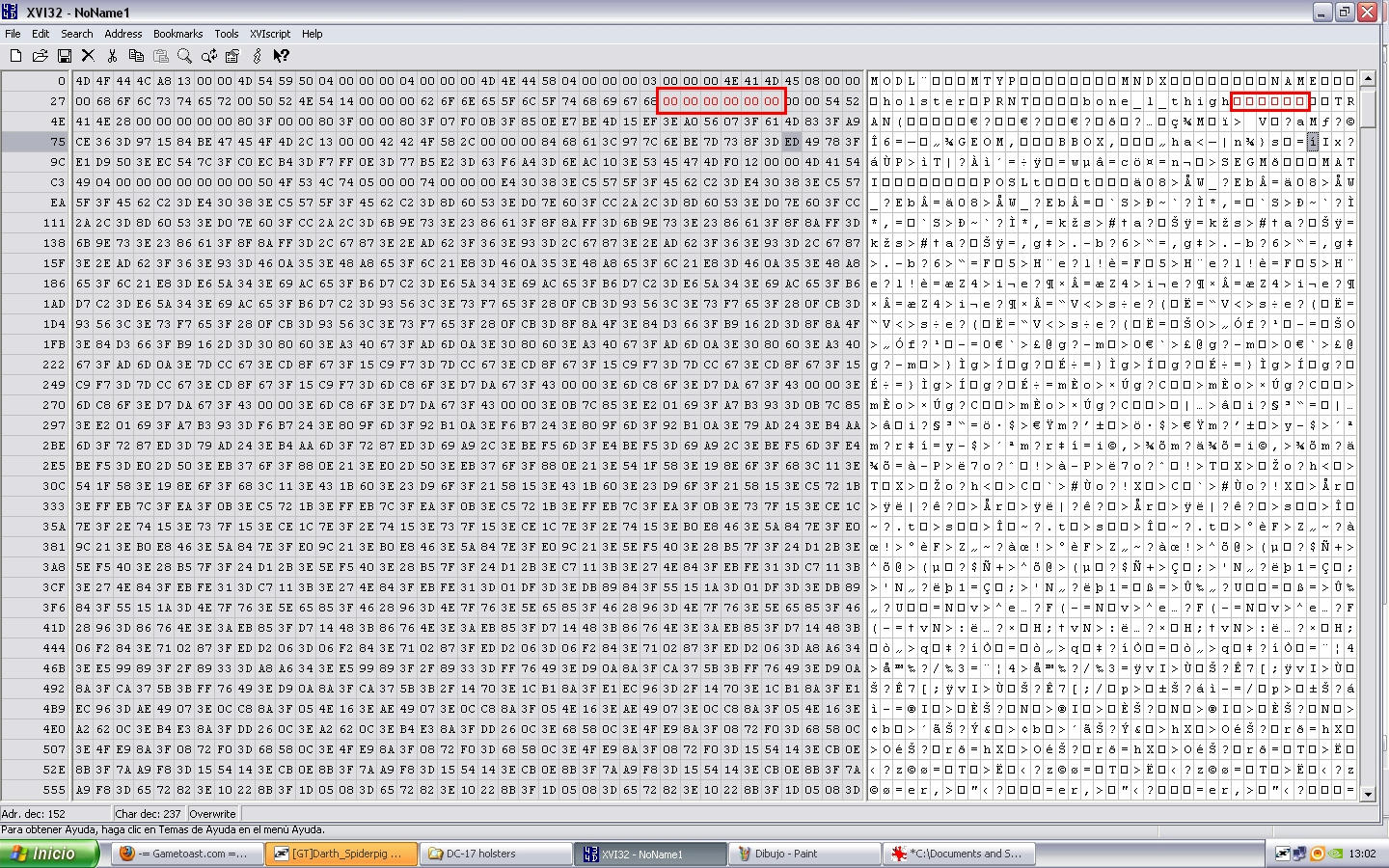Create a new file with the toolbar icon
This screenshot has height=868, width=1389.
15,56
